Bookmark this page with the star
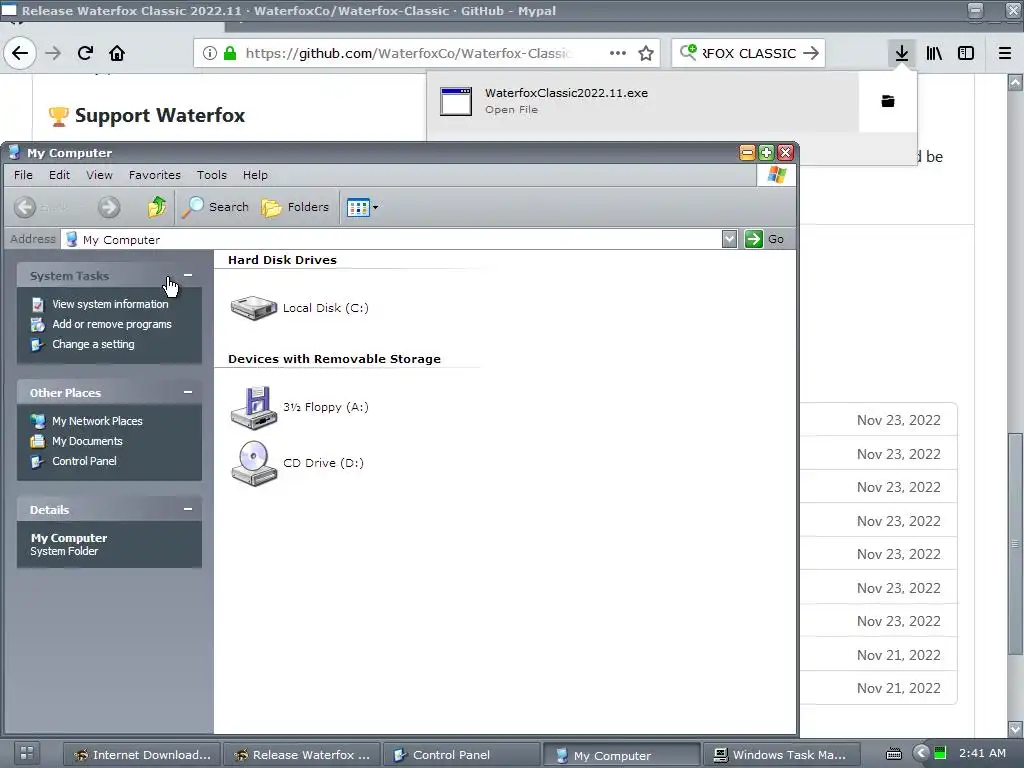The image size is (1024, 768). (x=646, y=53)
